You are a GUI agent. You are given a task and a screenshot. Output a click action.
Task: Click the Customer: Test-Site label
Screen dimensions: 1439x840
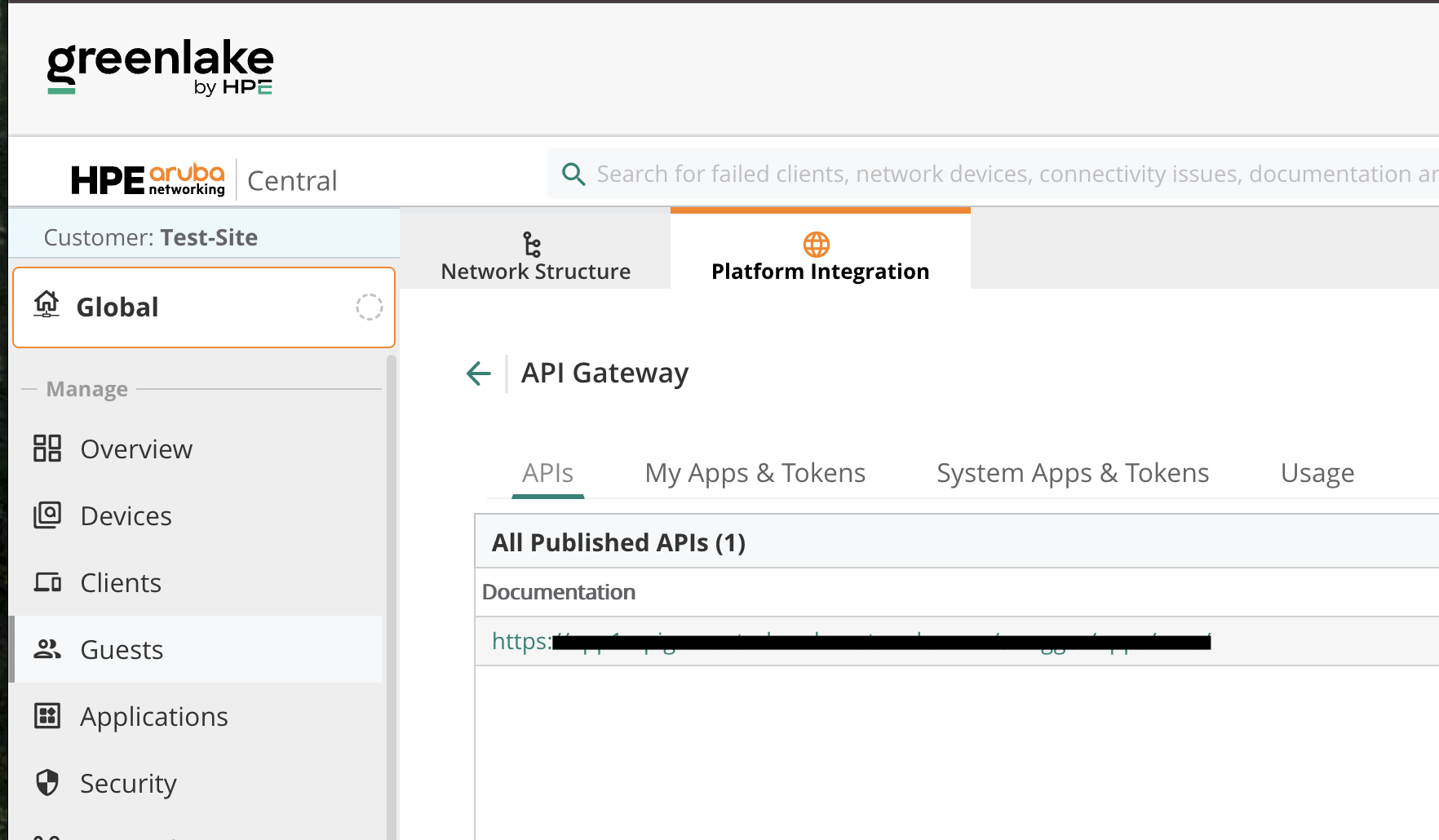click(x=151, y=237)
